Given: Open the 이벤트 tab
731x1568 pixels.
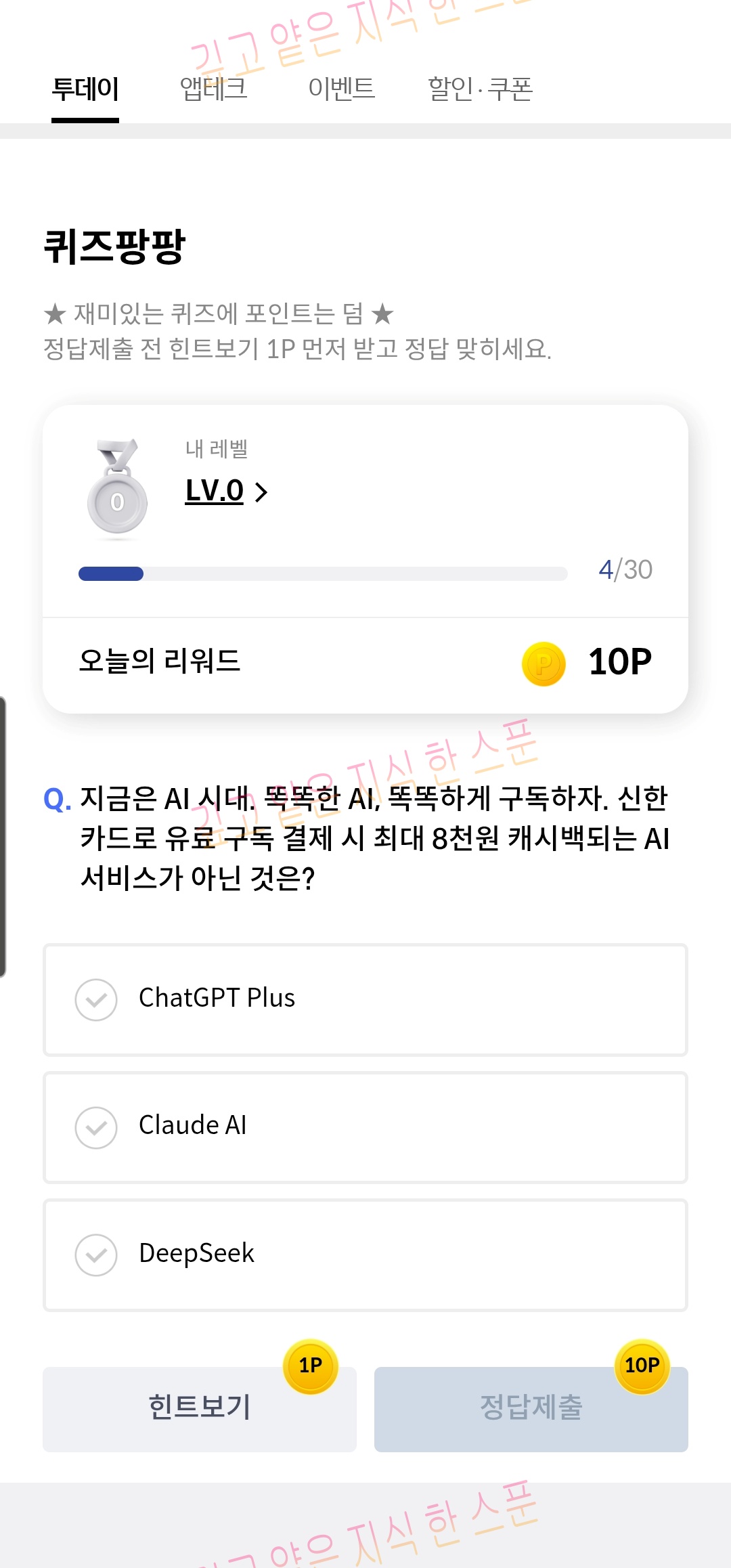Looking at the screenshot, I should (x=341, y=89).
